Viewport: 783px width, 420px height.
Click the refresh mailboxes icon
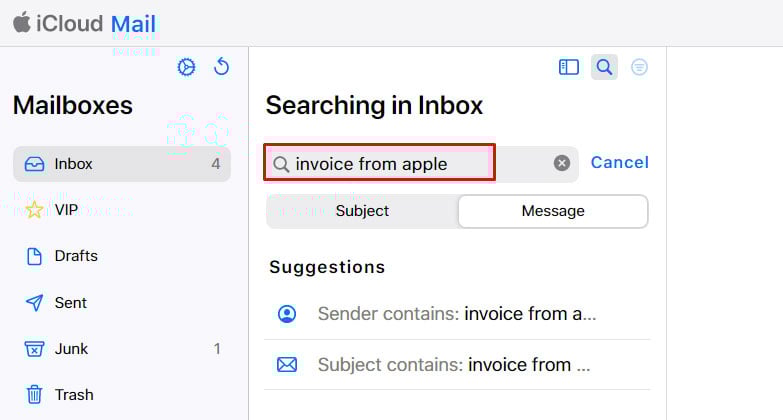(222, 67)
